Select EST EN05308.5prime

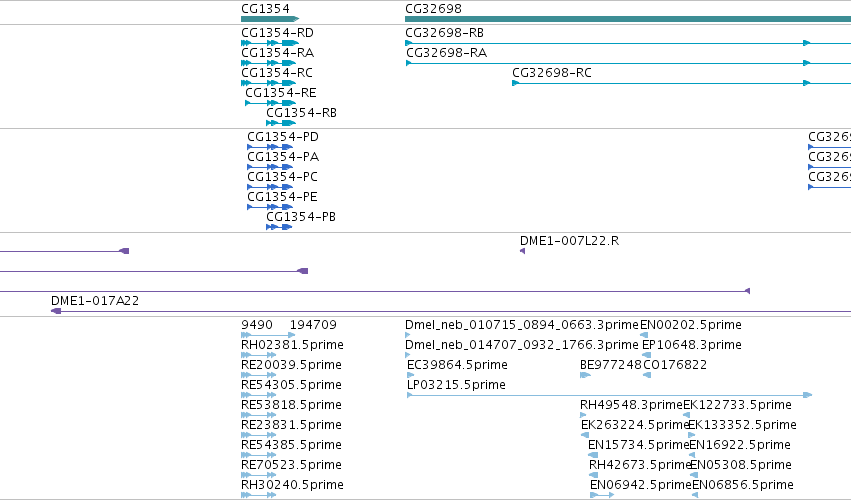[740, 465]
